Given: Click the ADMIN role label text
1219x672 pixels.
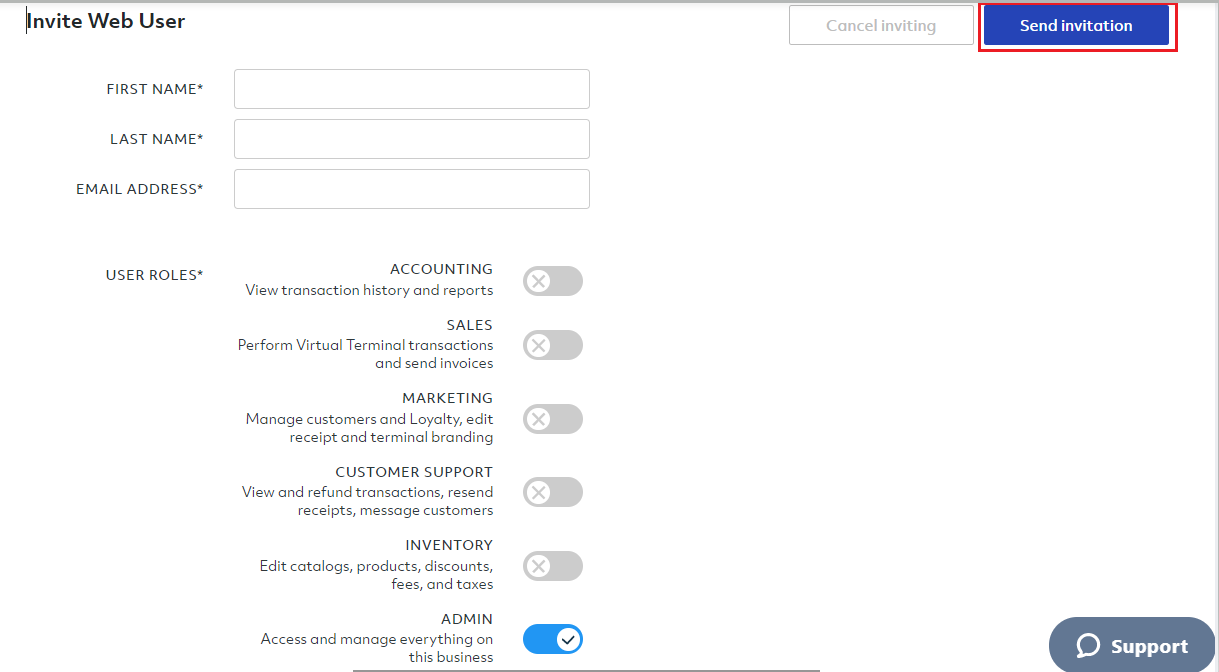Looking at the screenshot, I should (x=466, y=619).
